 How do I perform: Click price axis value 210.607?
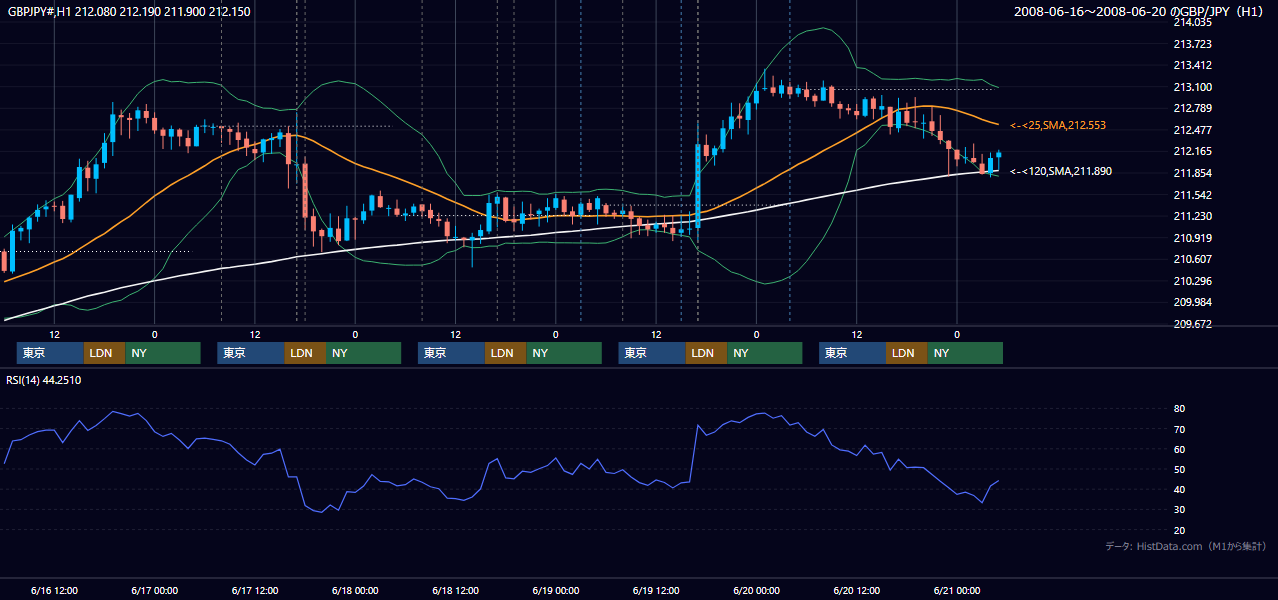[1192, 259]
